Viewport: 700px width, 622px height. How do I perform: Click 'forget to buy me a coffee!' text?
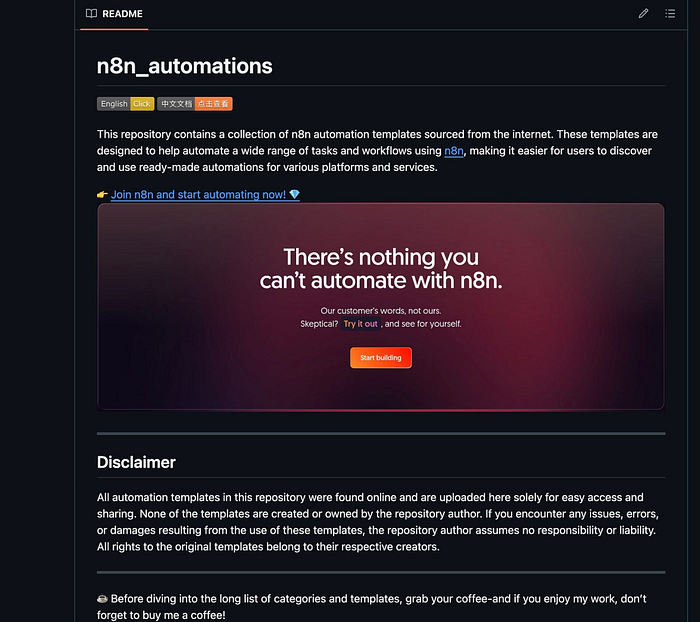pyautogui.click(x=161, y=615)
